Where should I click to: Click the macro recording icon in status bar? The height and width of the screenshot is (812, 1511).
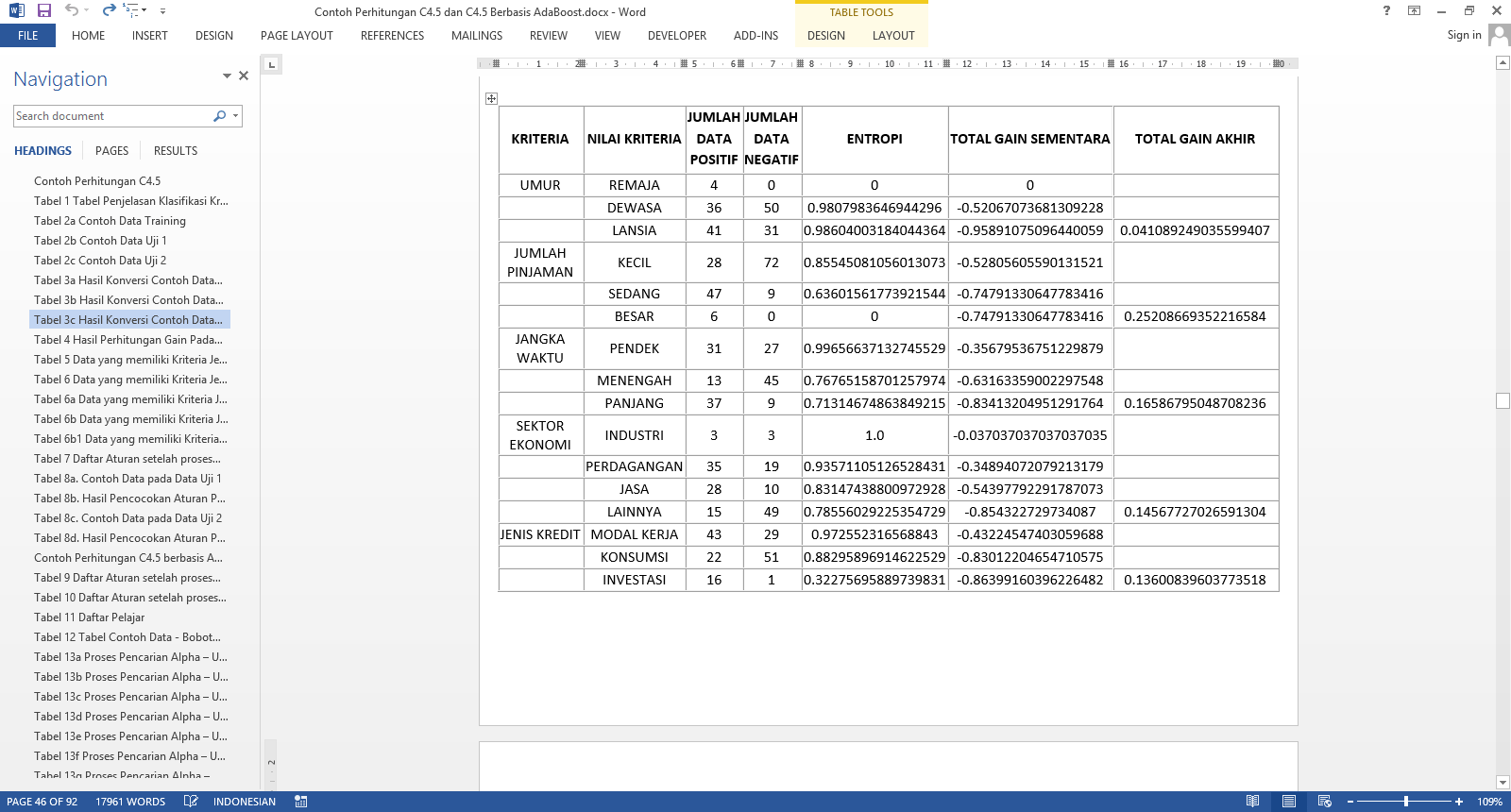click(301, 802)
